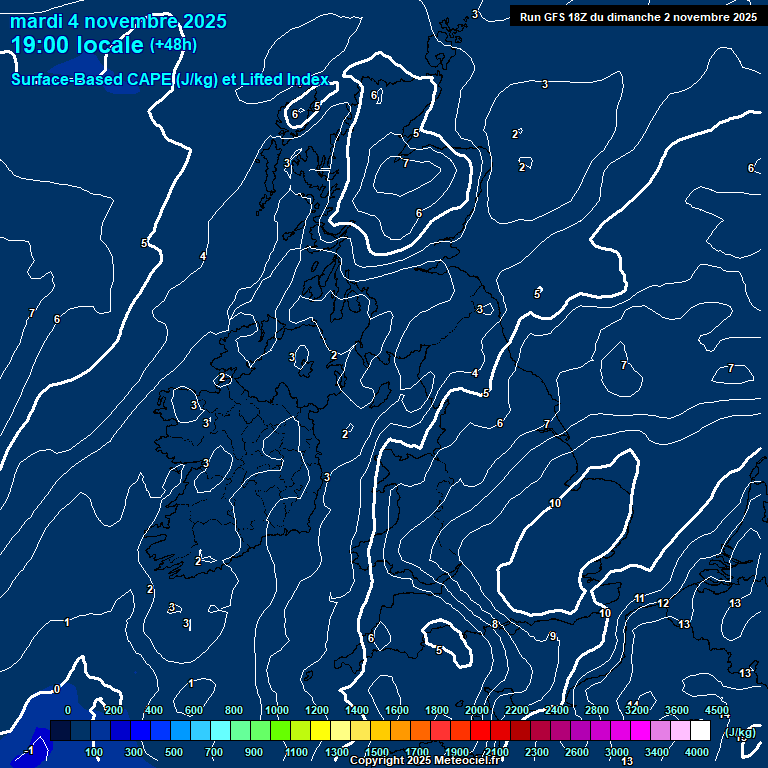Click the "600" legend value

click(194, 710)
